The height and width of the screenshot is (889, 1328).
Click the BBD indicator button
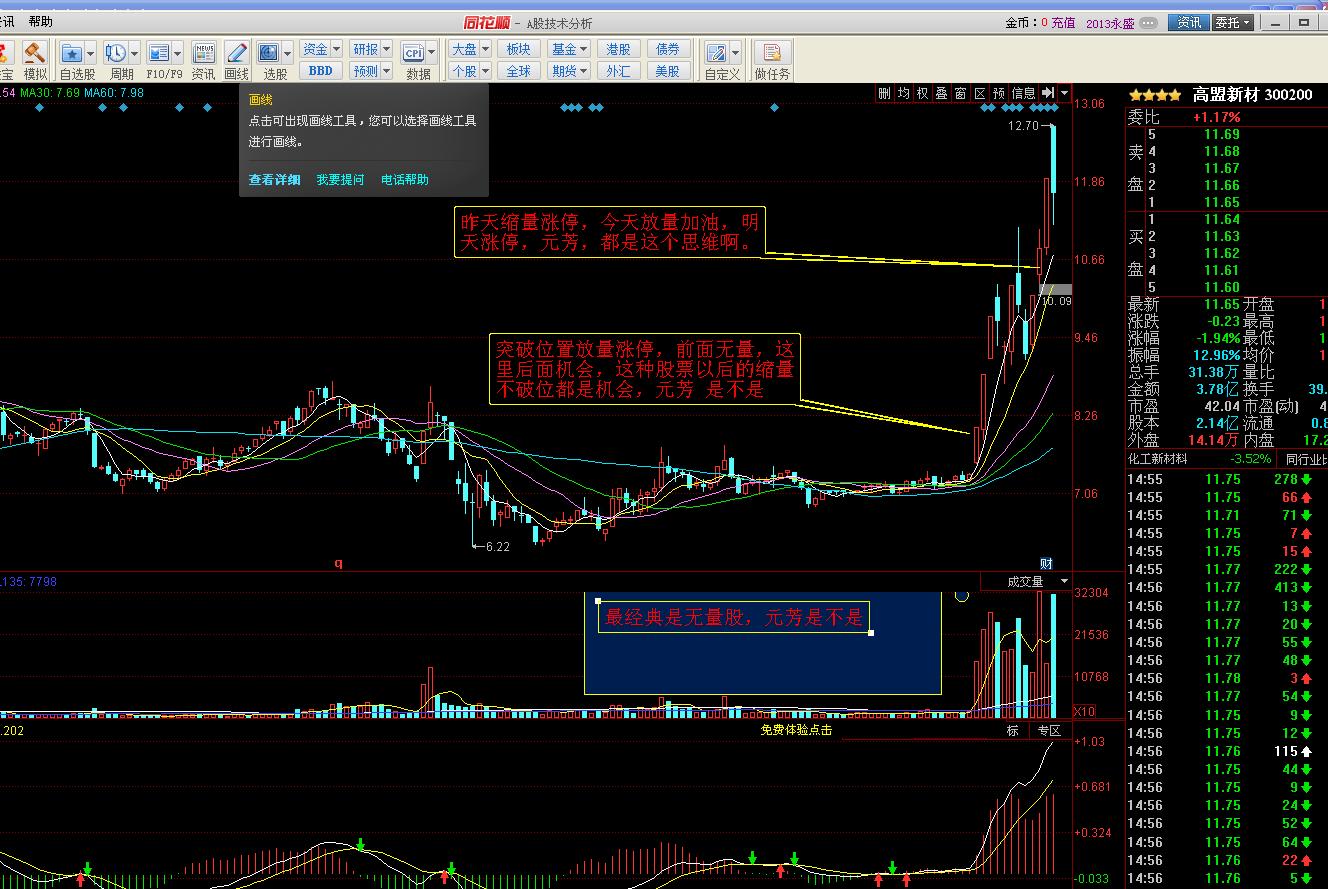[x=321, y=71]
